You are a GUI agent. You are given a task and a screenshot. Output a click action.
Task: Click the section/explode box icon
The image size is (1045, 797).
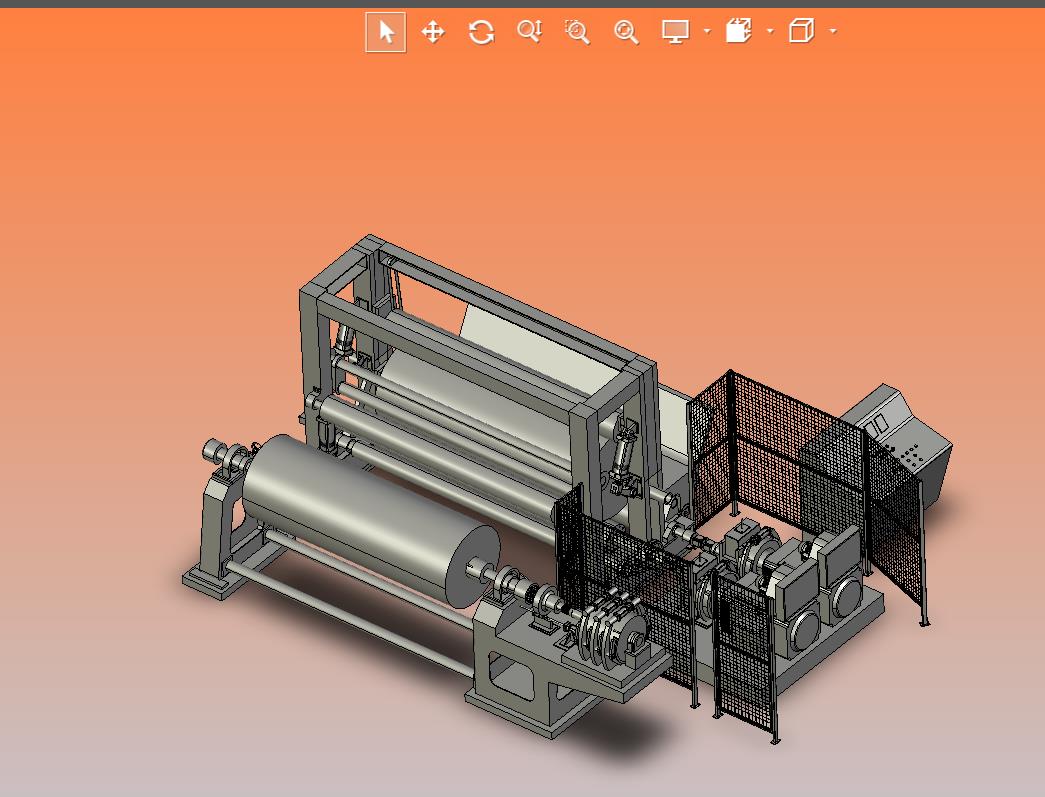click(738, 31)
